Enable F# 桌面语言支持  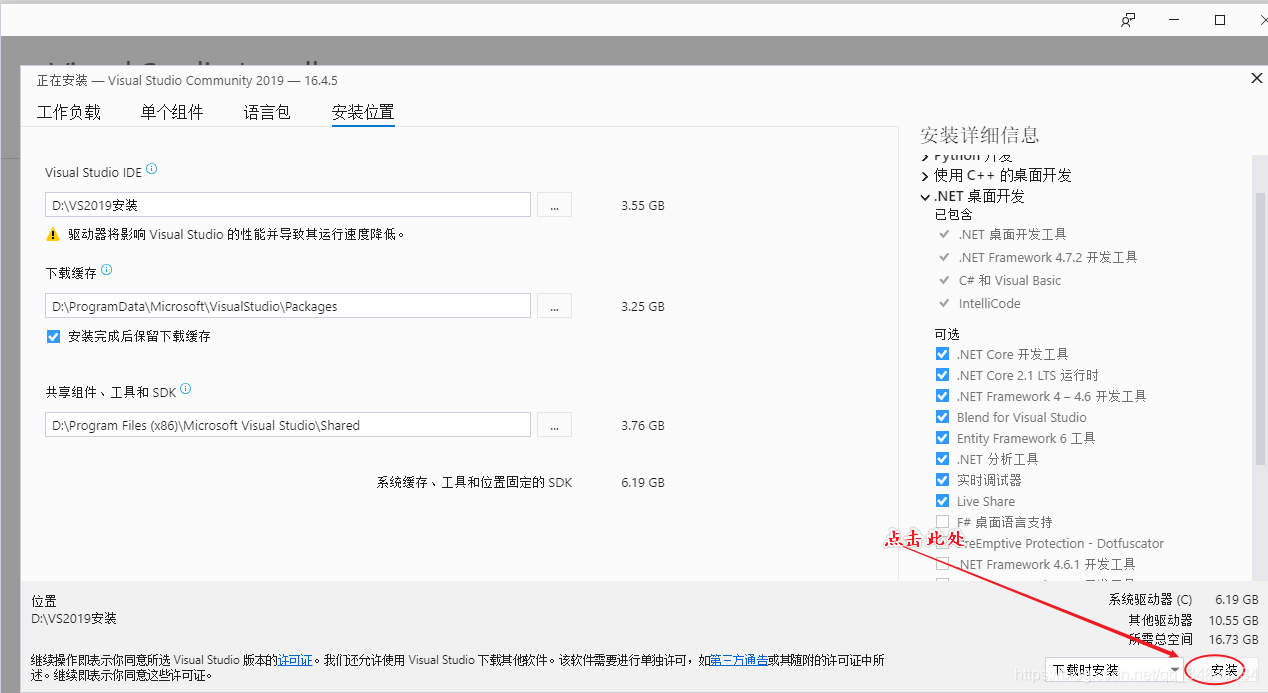(x=941, y=521)
